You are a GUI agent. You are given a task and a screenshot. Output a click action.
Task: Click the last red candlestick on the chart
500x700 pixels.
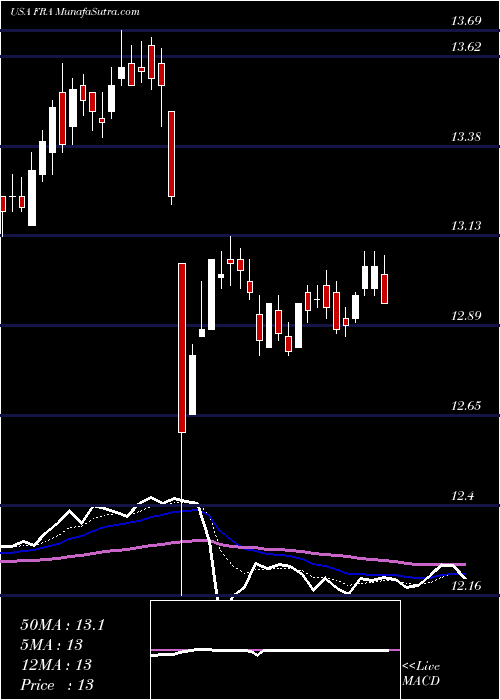click(x=384, y=289)
